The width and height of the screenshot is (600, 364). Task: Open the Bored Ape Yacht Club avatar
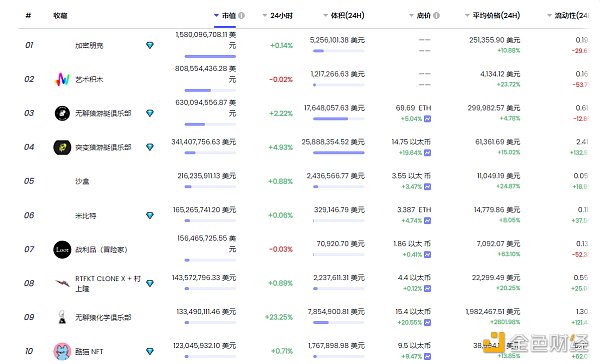[62, 113]
